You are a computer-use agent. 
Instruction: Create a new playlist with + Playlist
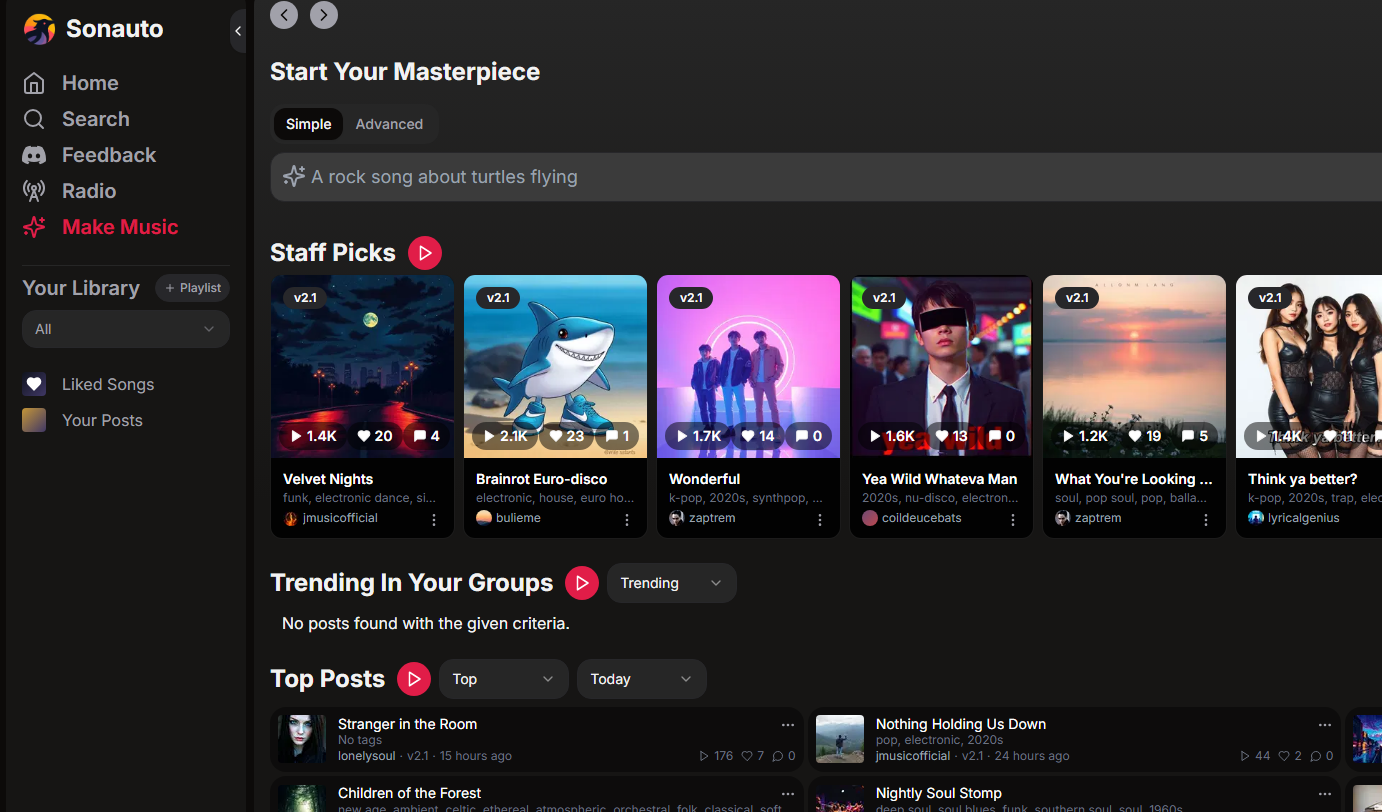coord(192,288)
